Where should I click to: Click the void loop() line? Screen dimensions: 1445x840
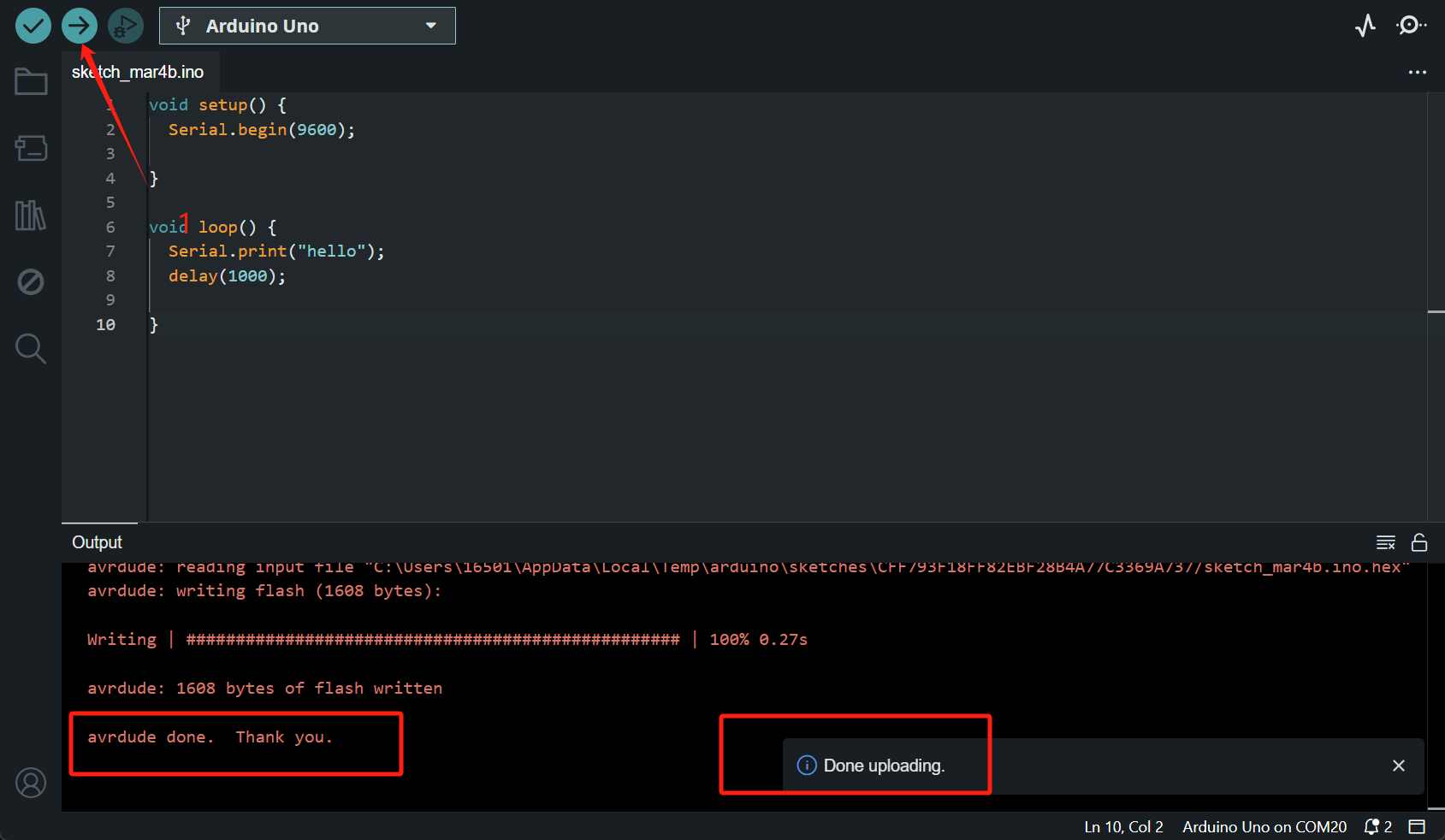click(x=213, y=228)
